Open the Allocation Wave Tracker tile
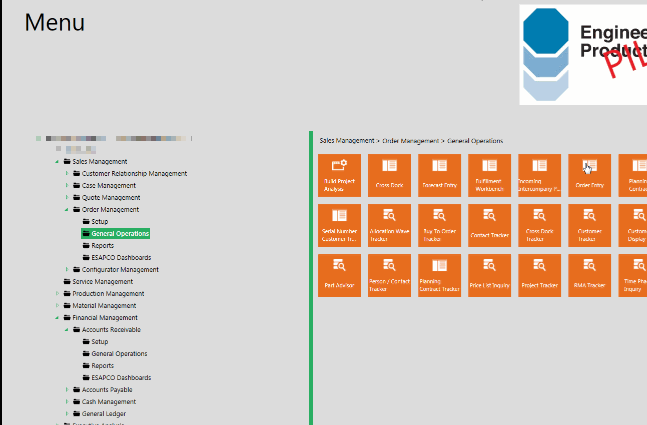 point(389,225)
